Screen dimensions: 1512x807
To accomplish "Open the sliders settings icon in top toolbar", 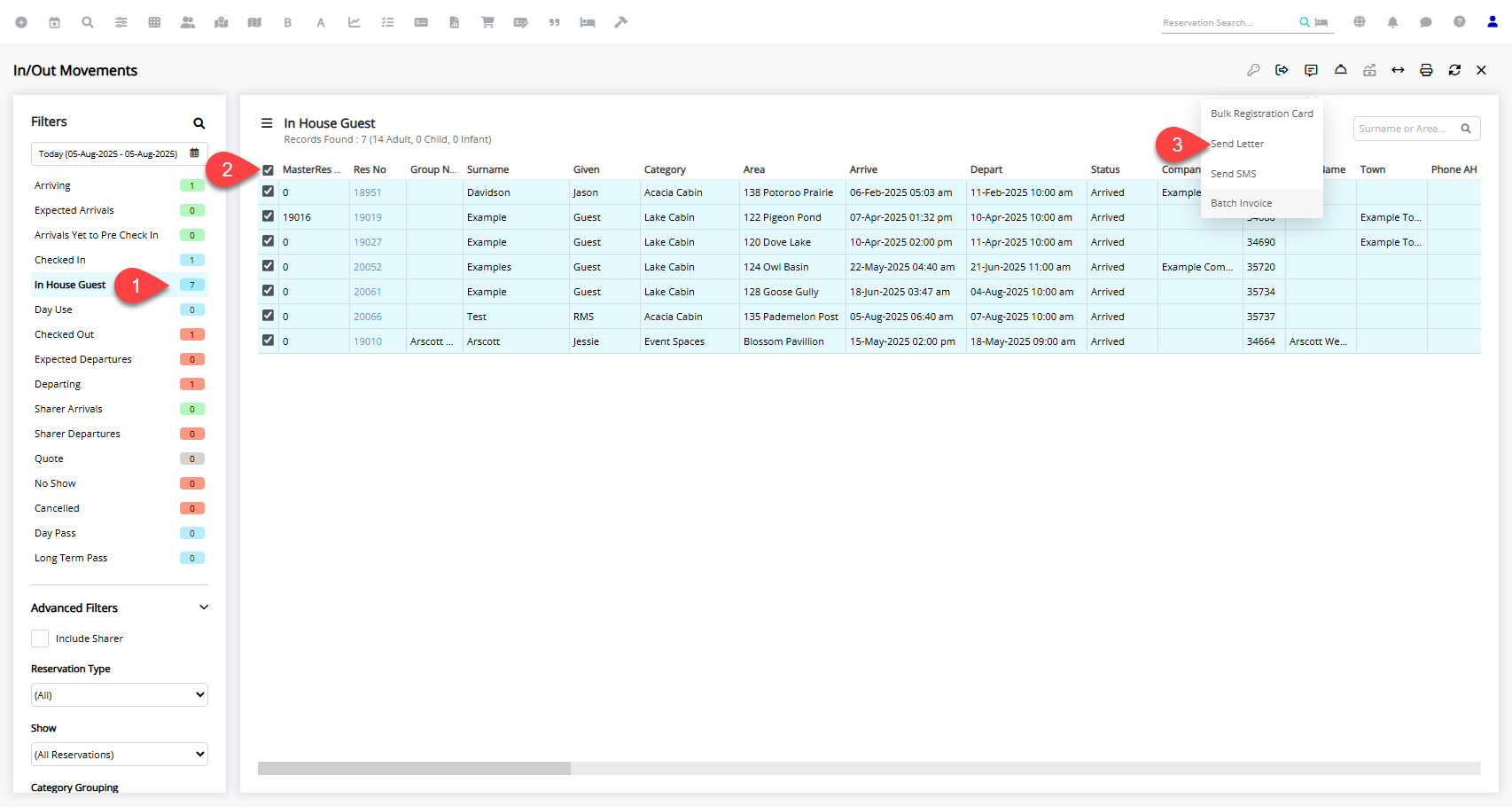I will (x=121, y=22).
